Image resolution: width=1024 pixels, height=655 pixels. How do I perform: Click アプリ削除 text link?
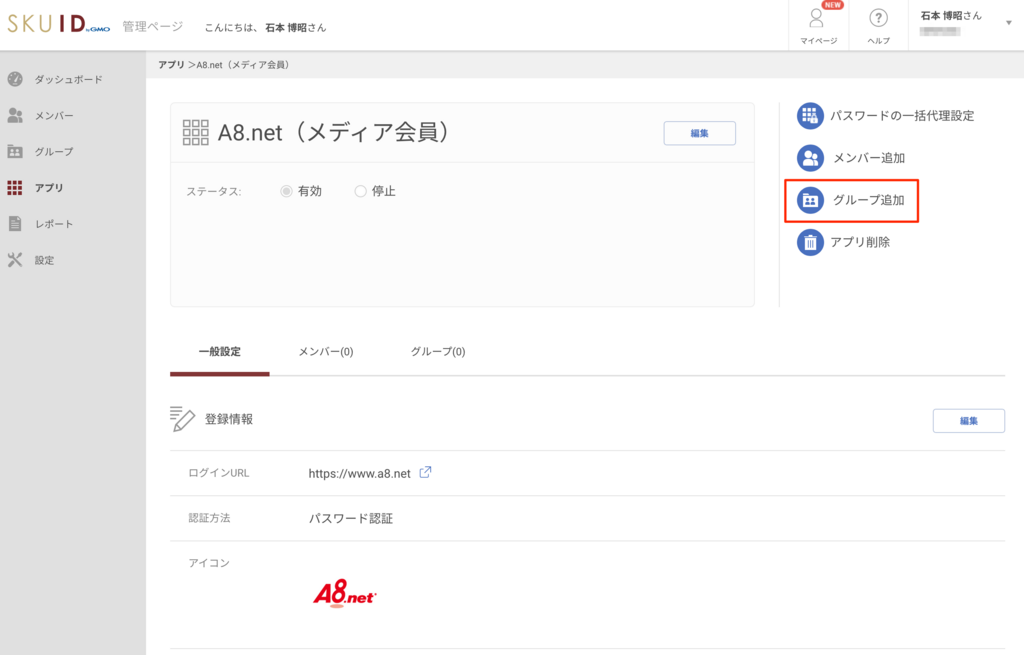pyautogui.click(x=860, y=242)
